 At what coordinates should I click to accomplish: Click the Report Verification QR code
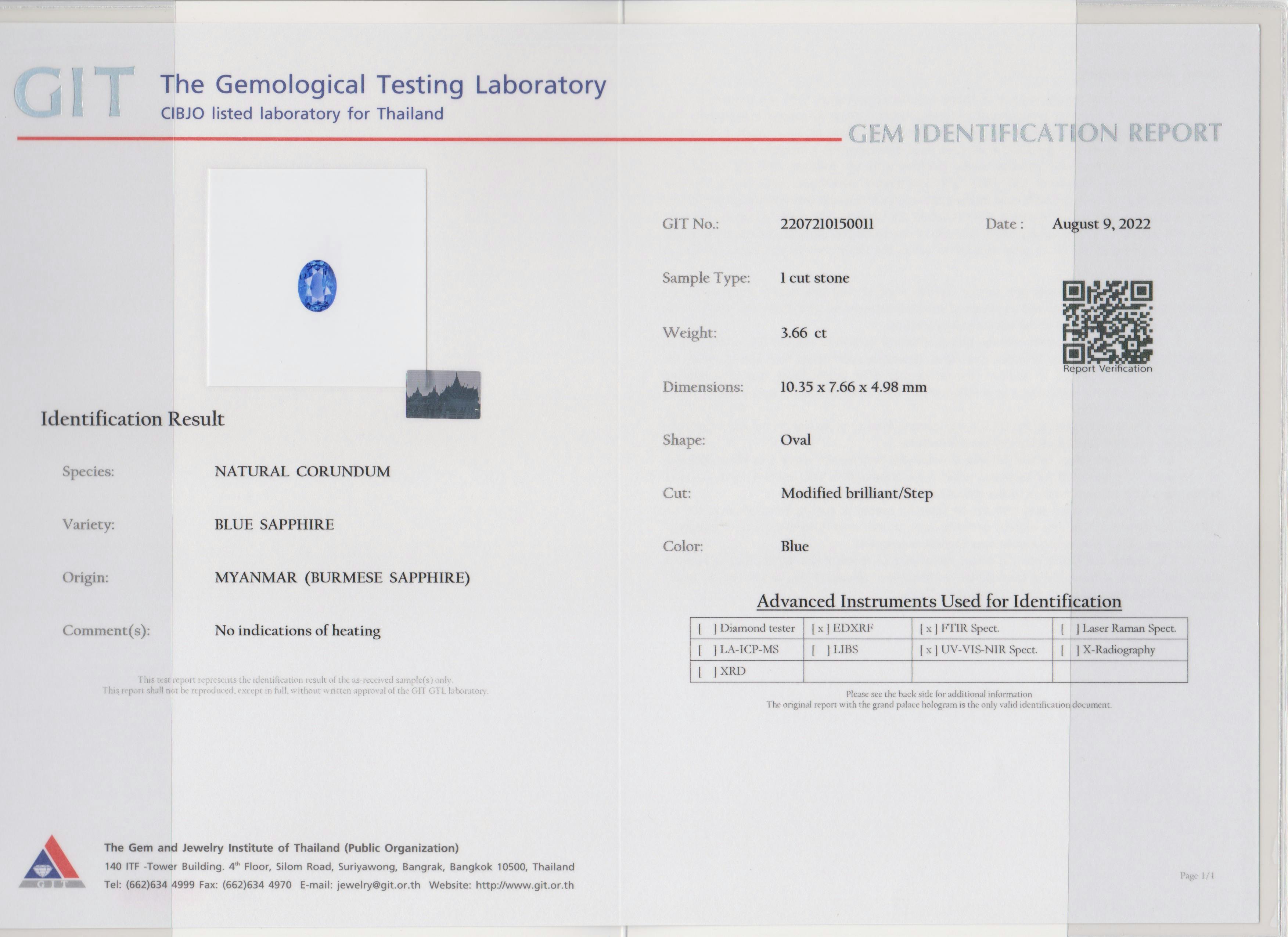[x=1107, y=322]
